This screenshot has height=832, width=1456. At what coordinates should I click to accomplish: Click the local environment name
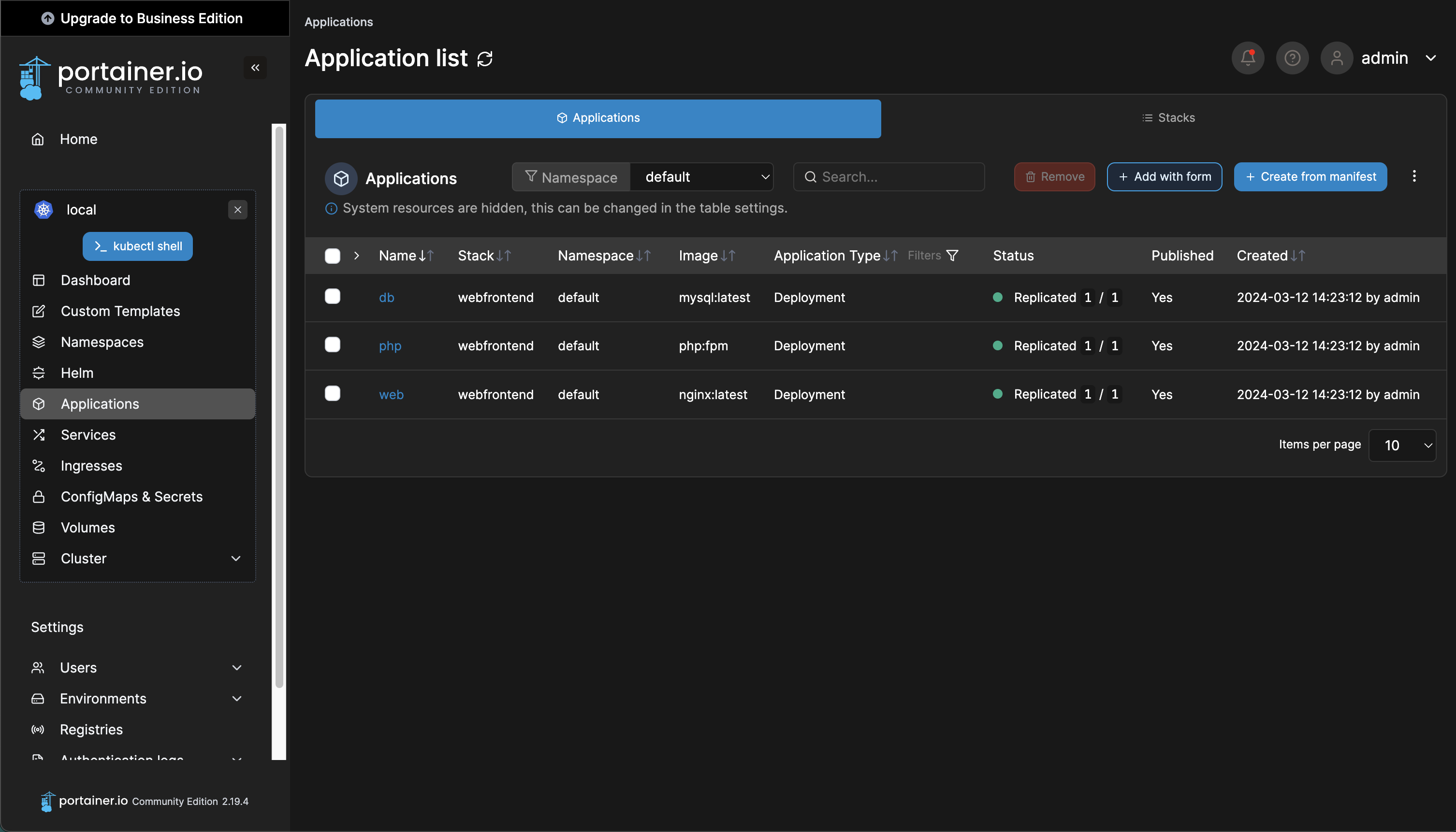[x=81, y=210]
